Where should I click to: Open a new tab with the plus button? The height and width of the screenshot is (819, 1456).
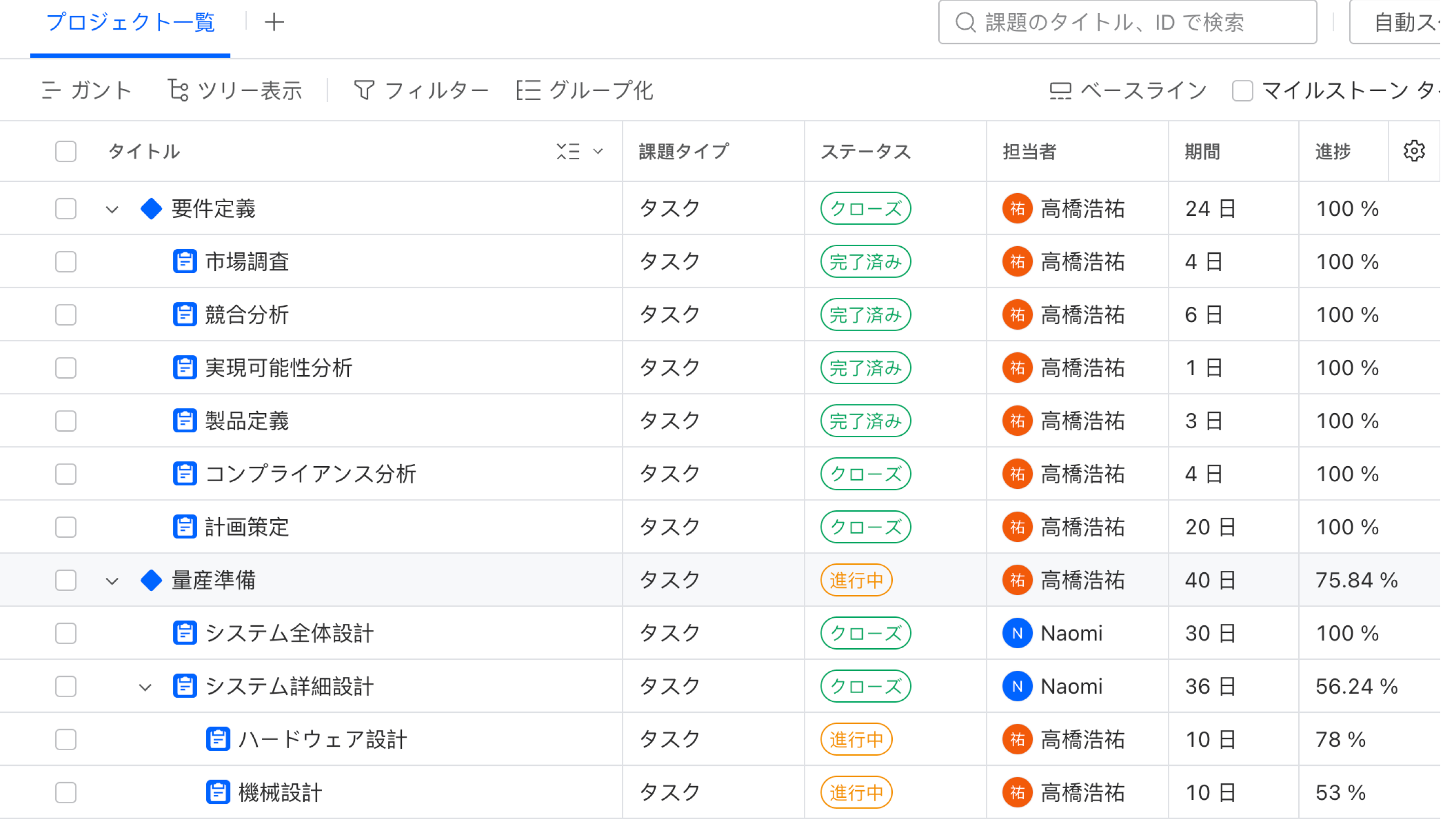275,22
